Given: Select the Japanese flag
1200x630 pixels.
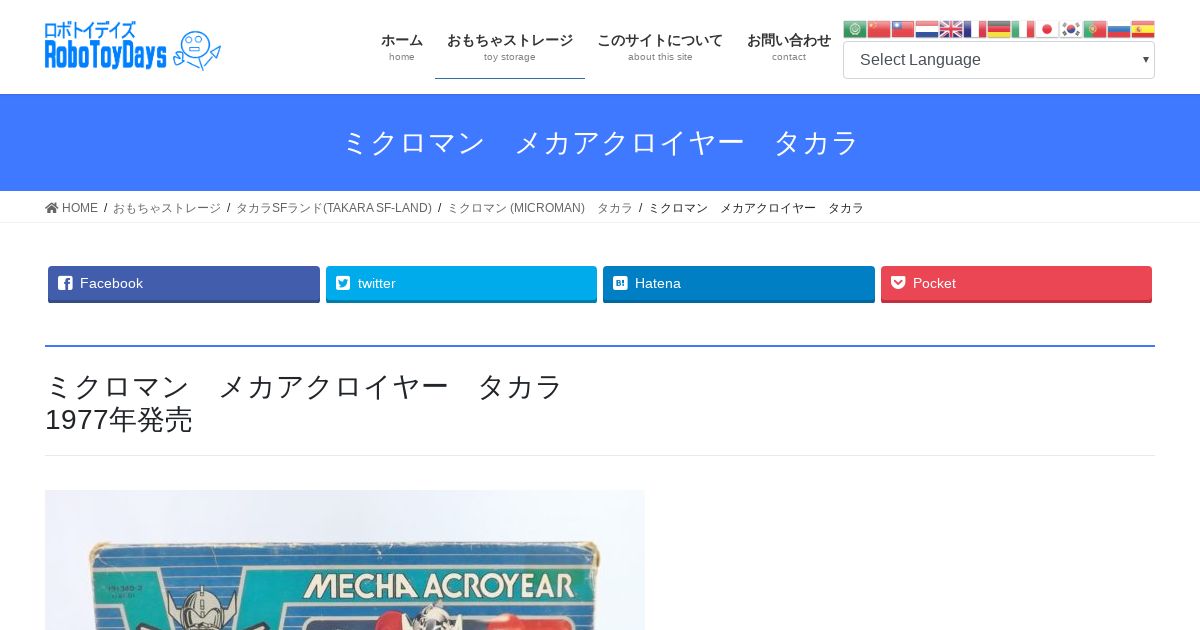Looking at the screenshot, I should tap(1047, 29).
